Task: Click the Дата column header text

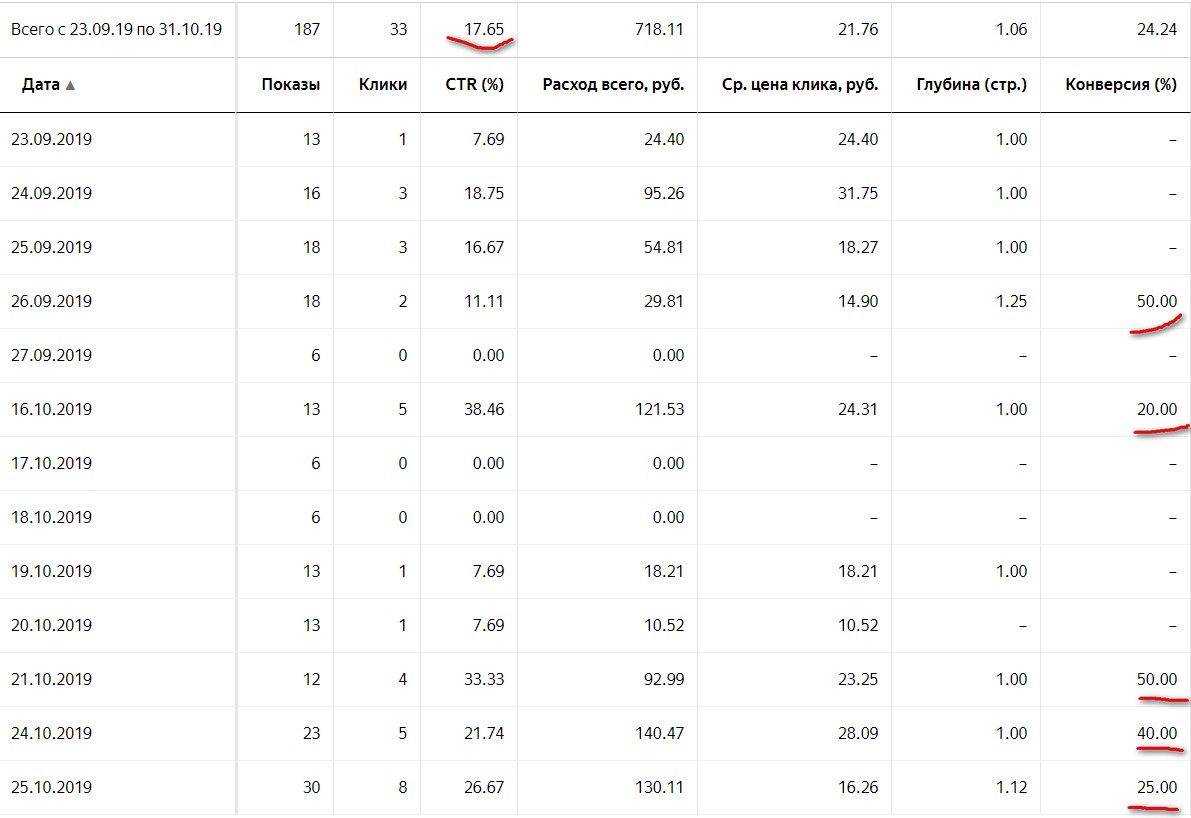Action: (40, 85)
